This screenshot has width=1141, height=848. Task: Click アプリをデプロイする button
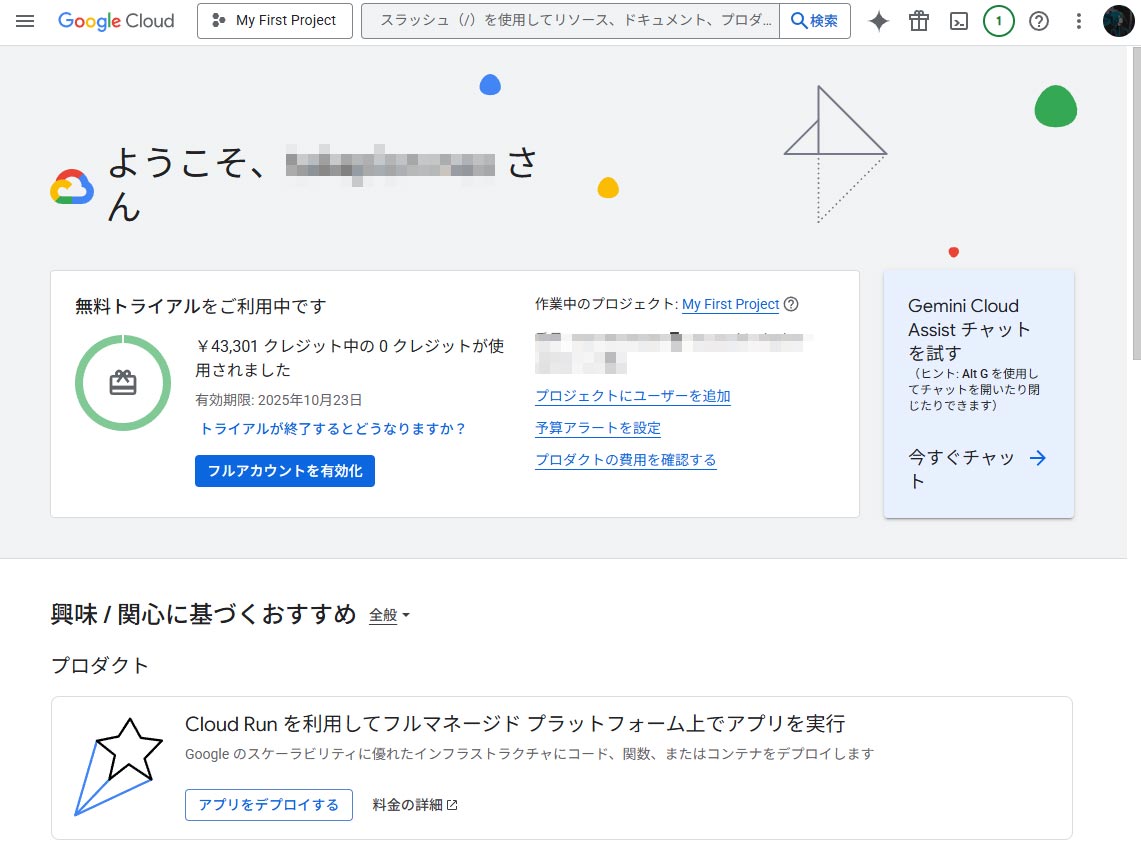point(269,805)
